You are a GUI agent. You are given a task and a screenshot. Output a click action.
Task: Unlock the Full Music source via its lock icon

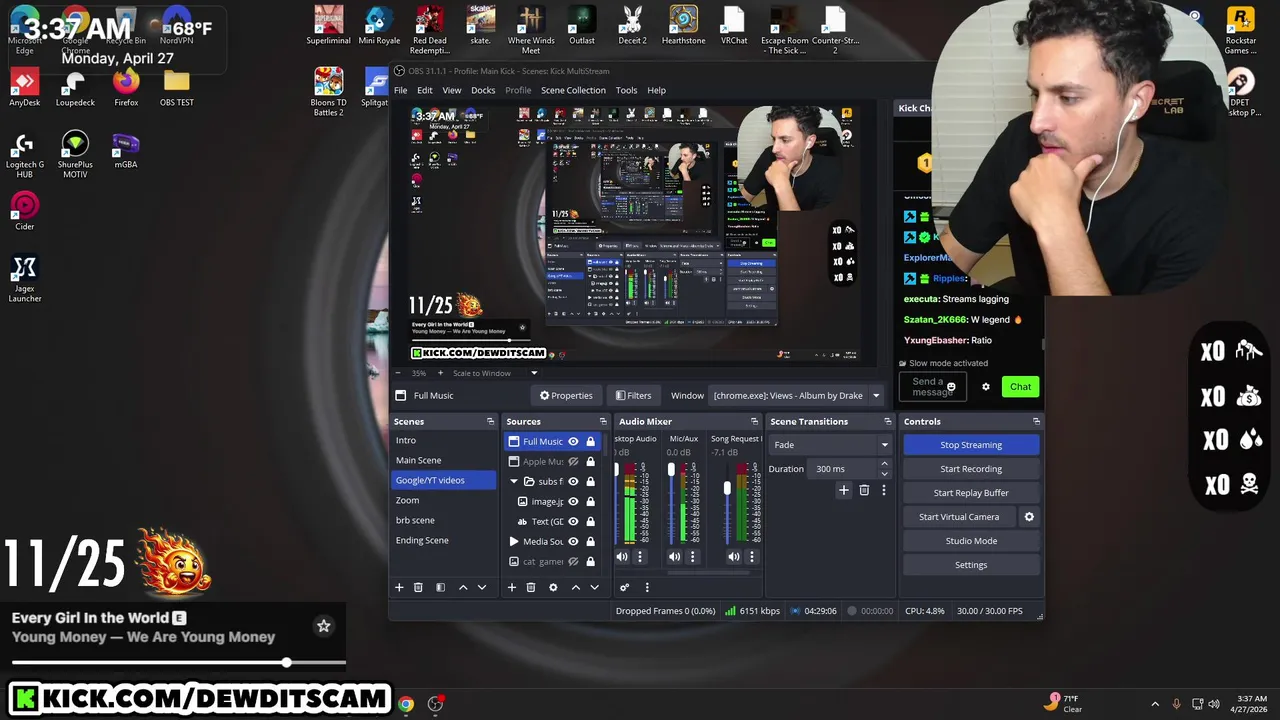[590, 441]
